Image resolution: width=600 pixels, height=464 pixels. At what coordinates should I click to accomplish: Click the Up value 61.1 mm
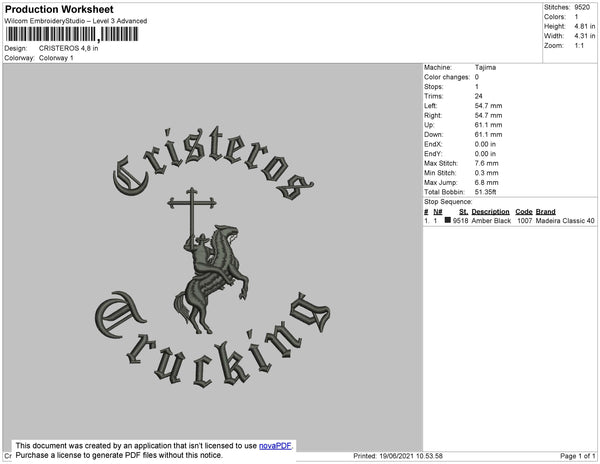tap(488, 125)
